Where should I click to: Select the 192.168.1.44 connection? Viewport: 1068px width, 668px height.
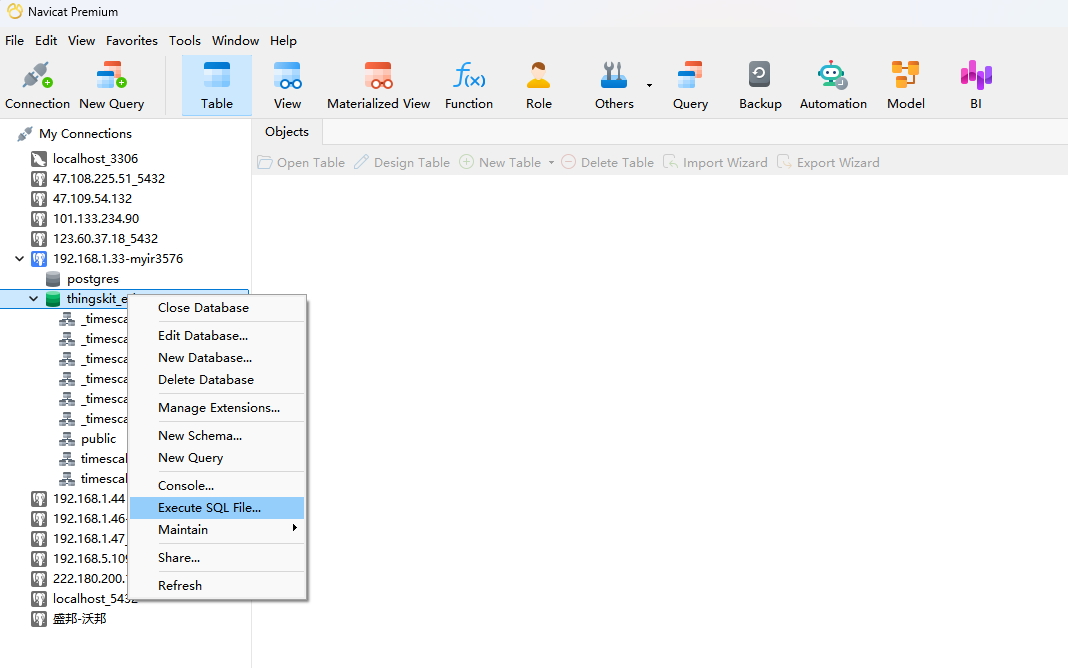coord(89,498)
